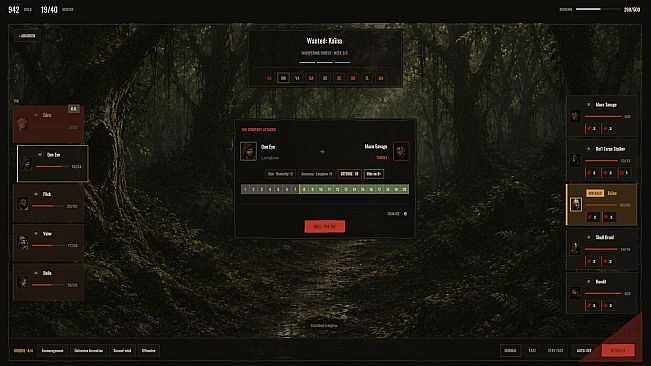Click One Eye's portrait in attack dialog
The image size is (651, 366).
coord(248,151)
